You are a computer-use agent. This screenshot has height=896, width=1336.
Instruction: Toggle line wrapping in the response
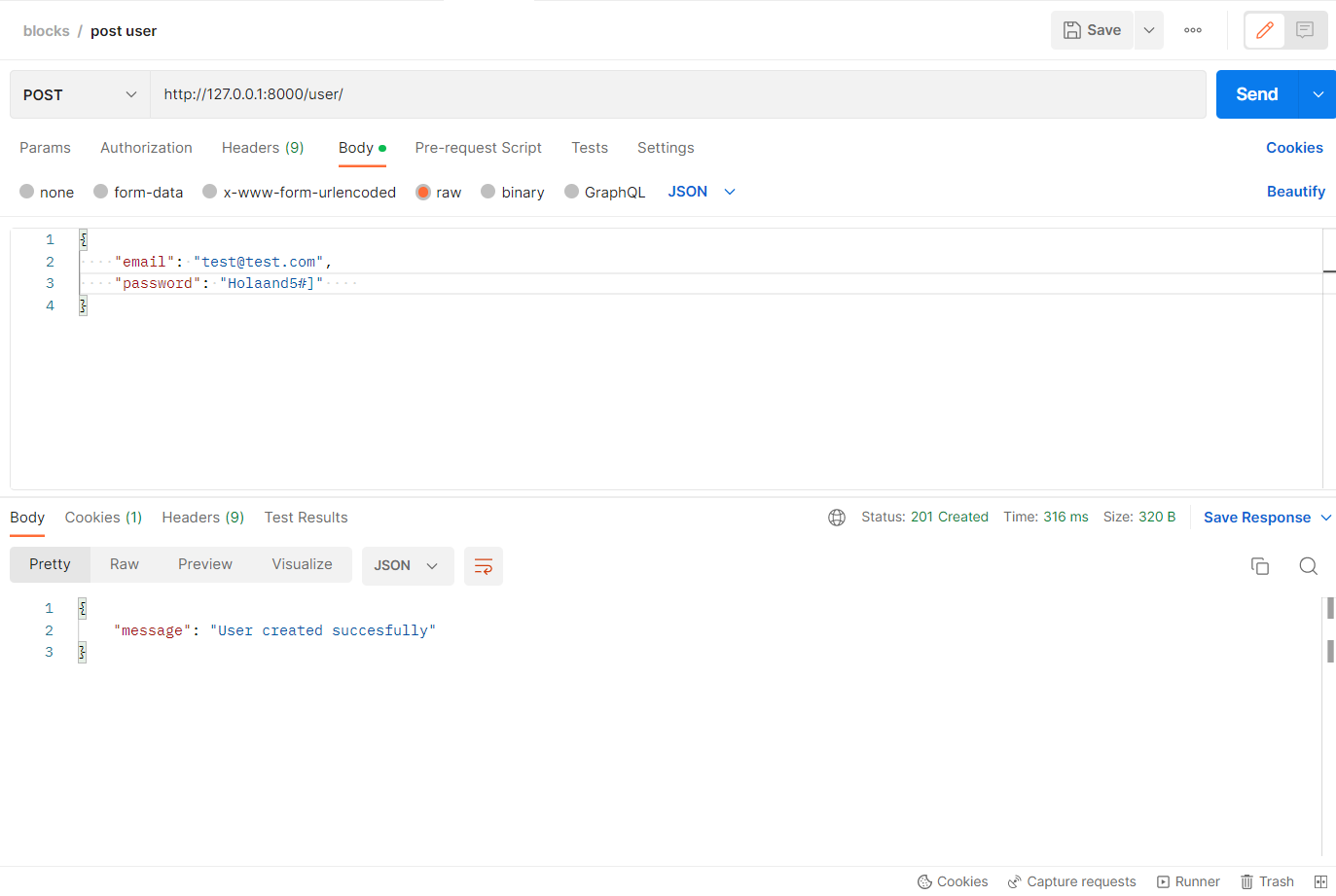pos(484,565)
